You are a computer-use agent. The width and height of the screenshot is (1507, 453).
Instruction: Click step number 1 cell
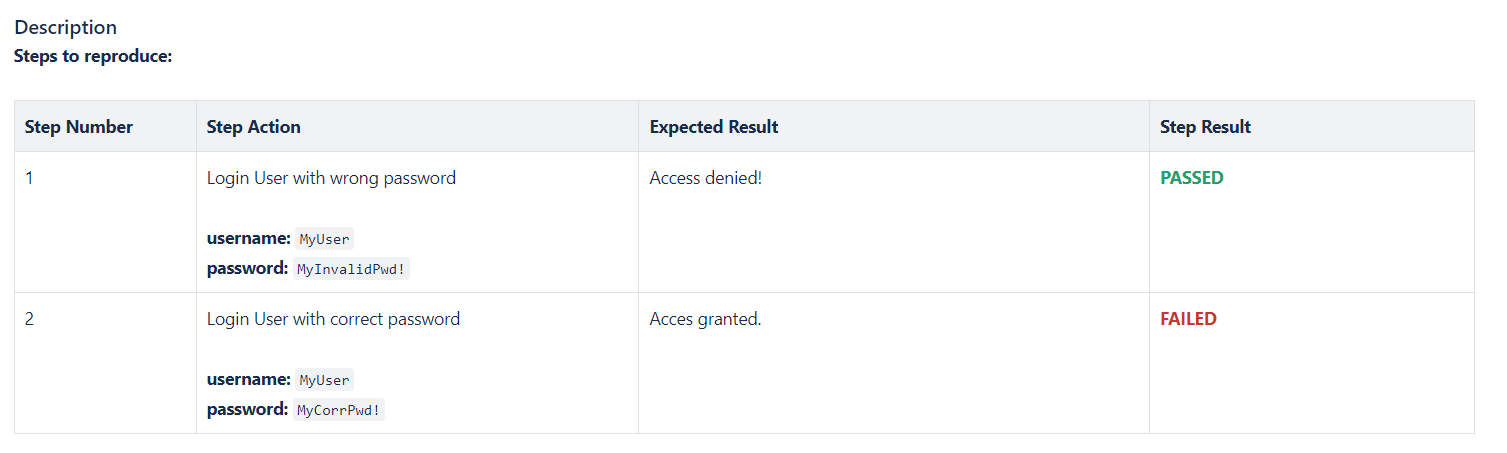coord(30,178)
